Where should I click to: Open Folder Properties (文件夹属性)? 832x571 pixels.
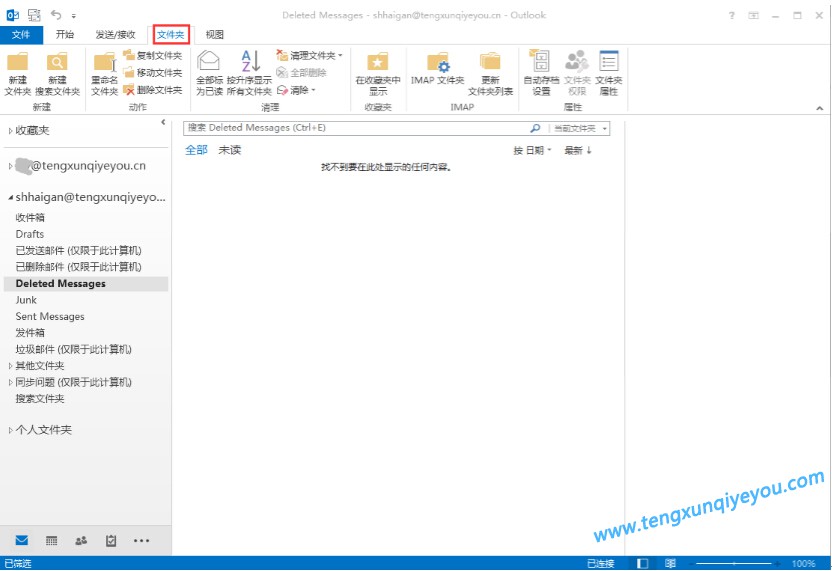(609, 74)
